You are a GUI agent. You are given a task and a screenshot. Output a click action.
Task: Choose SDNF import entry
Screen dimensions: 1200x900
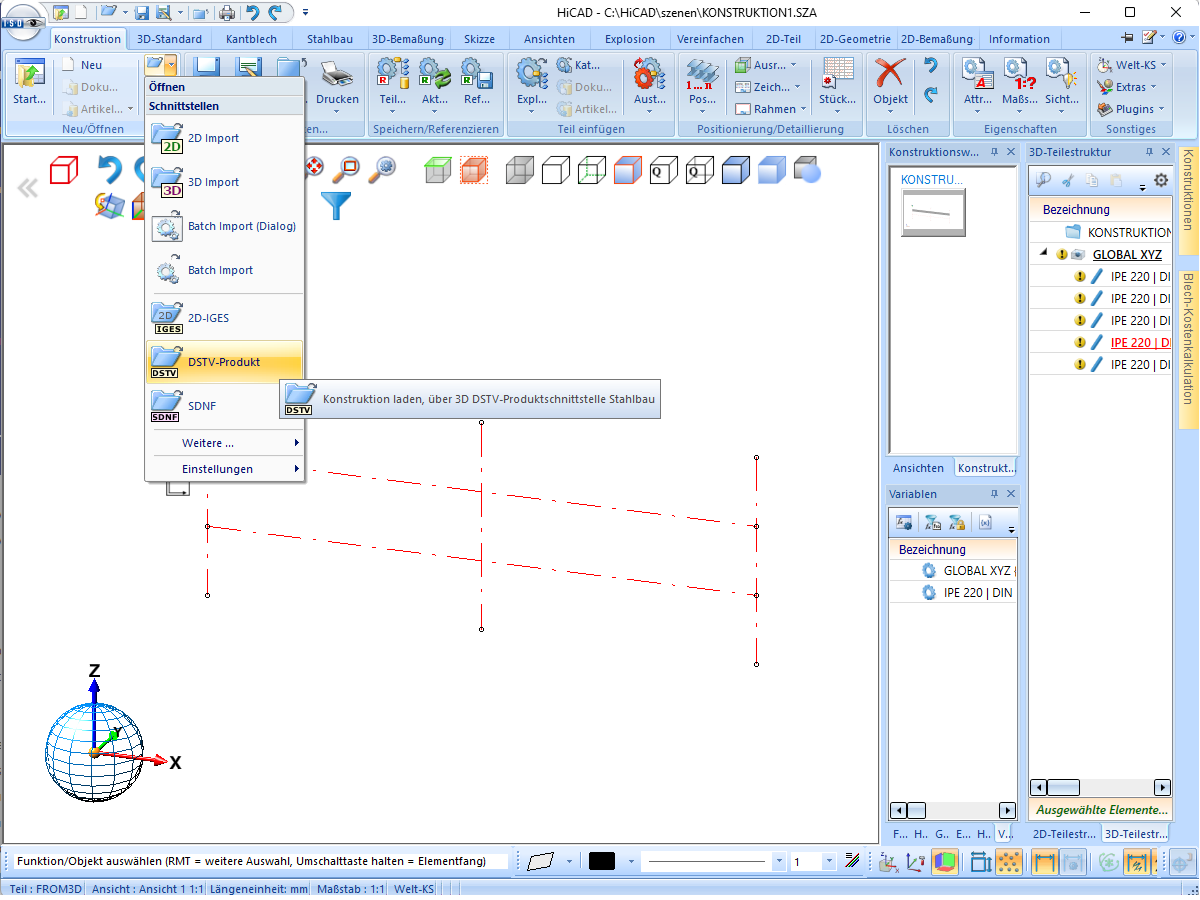click(x=224, y=406)
